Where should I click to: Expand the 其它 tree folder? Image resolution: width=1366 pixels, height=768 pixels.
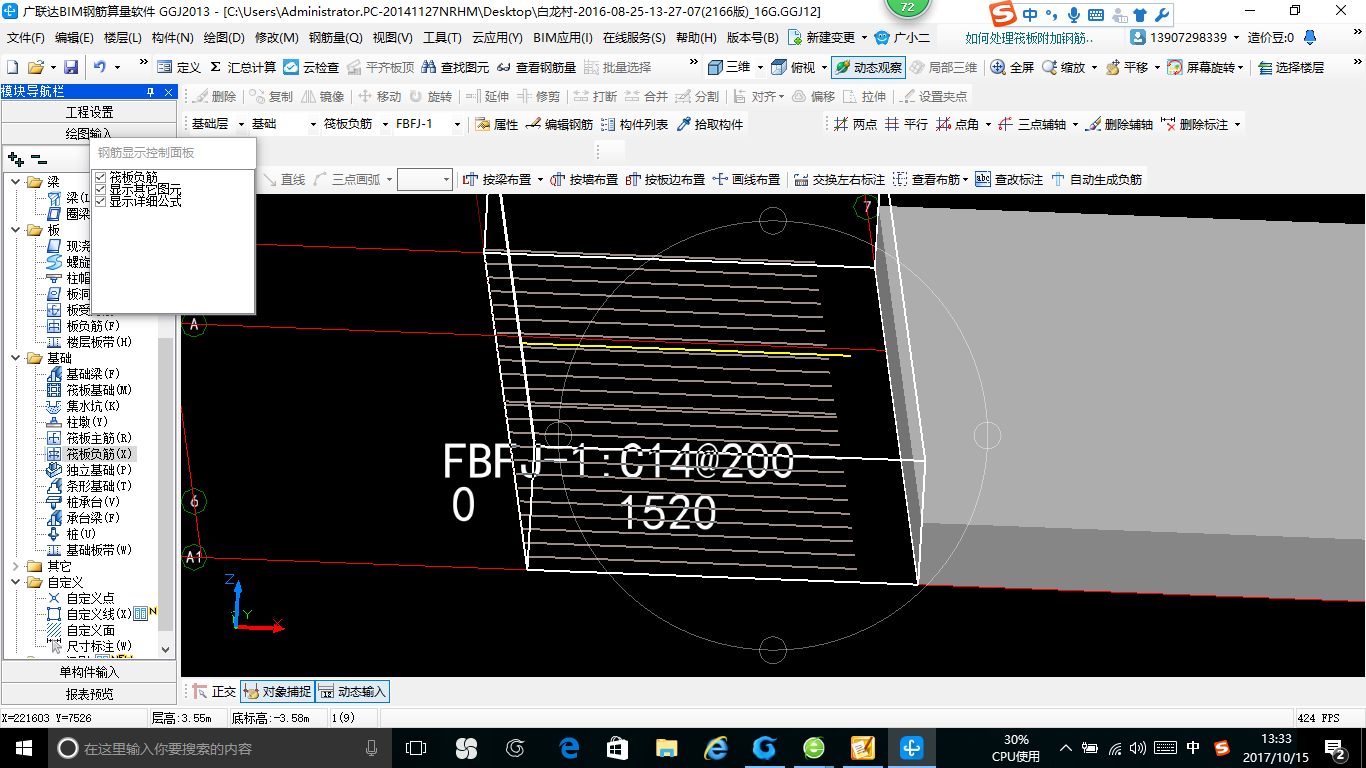(15, 566)
